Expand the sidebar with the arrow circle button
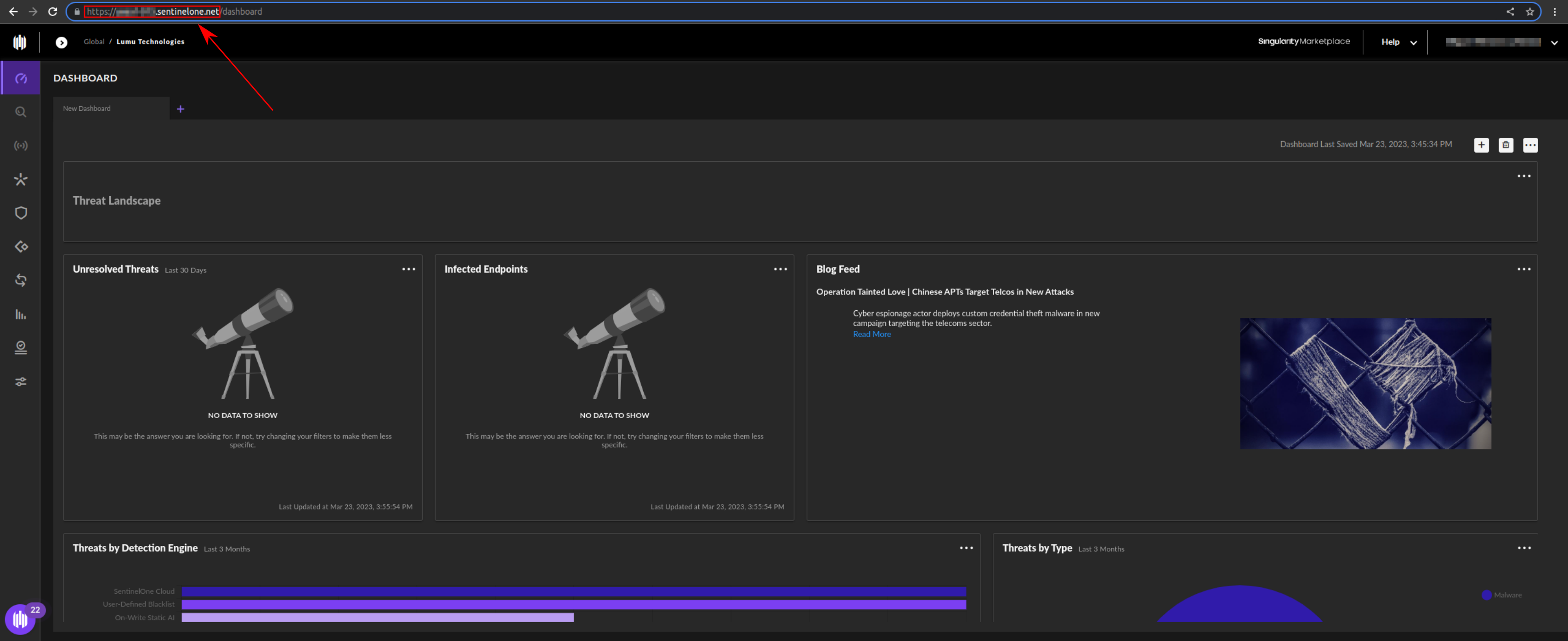The width and height of the screenshot is (1568, 641). coord(62,42)
